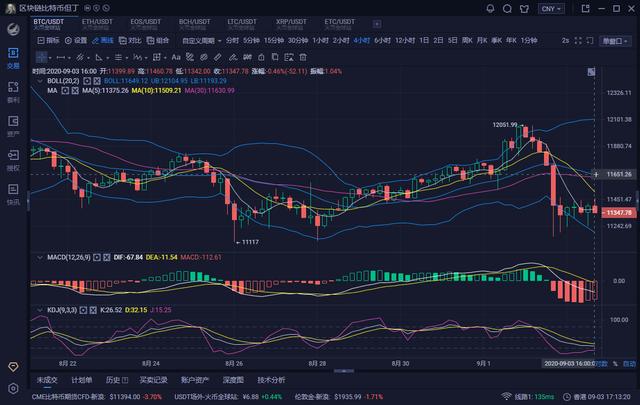
Task: Expand the crosshair tool dropdown arrow
Action: [x=50, y=58]
